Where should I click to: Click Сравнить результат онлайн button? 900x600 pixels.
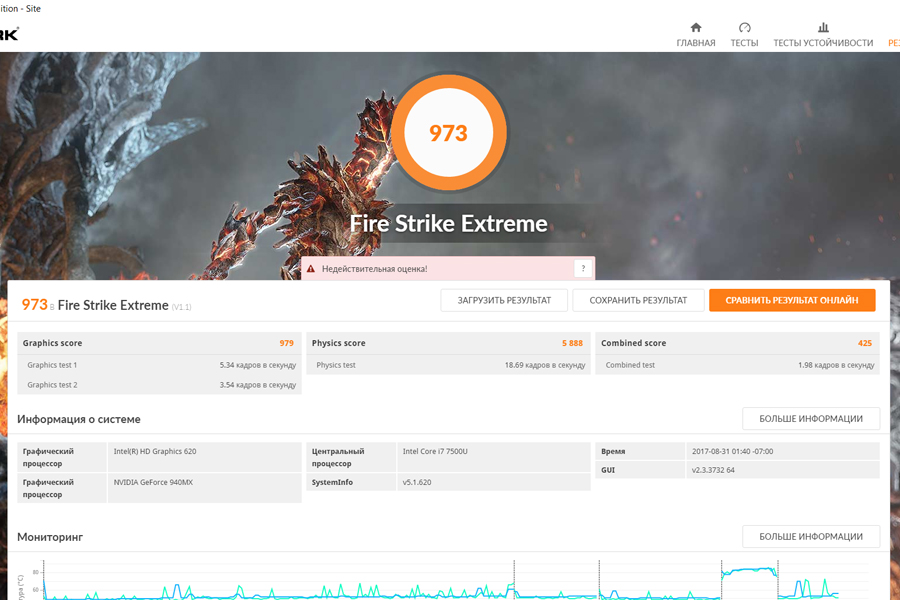coord(792,300)
